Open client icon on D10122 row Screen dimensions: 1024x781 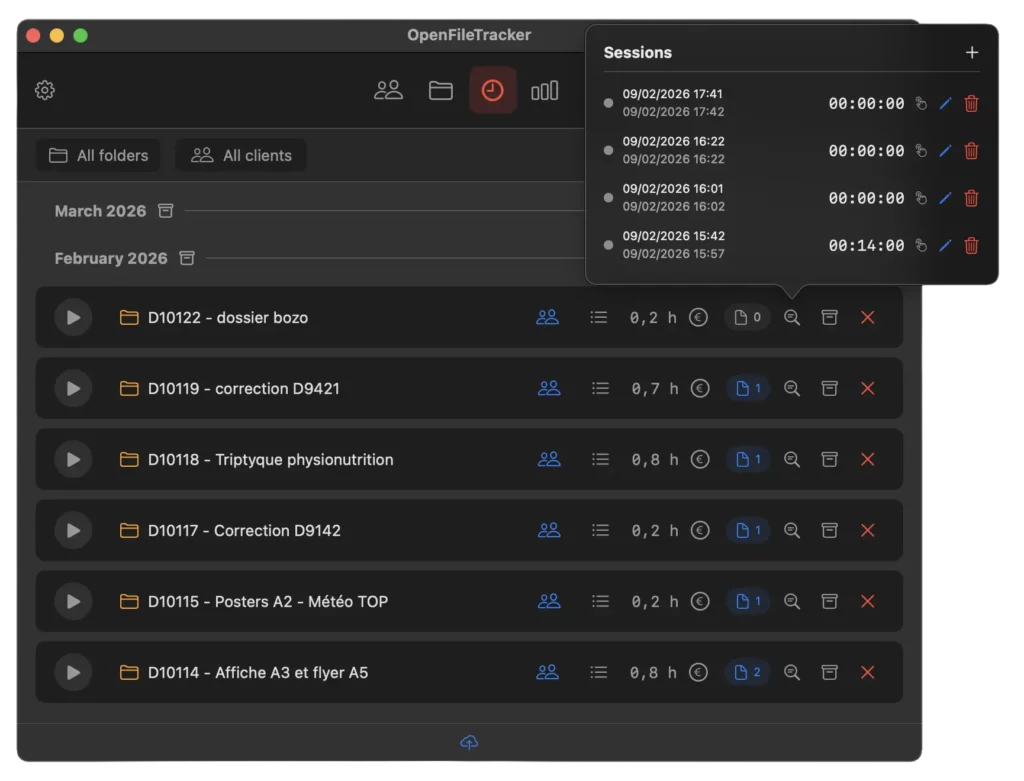547,317
